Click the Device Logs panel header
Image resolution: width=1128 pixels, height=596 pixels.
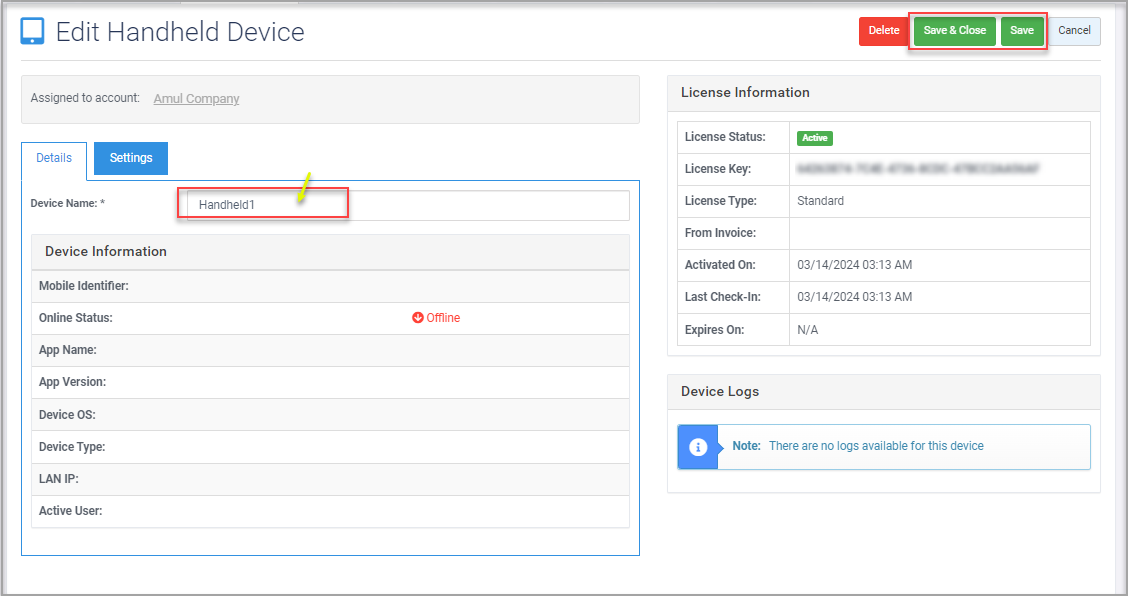pyautogui.click(x=883, y=392)
